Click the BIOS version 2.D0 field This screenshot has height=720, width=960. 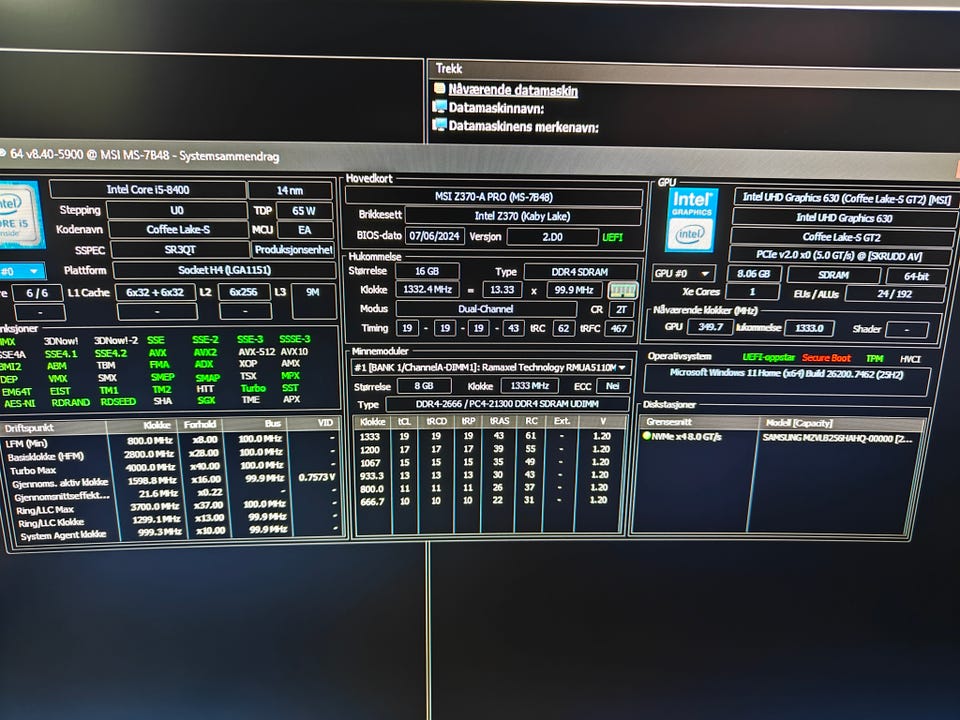552,237
